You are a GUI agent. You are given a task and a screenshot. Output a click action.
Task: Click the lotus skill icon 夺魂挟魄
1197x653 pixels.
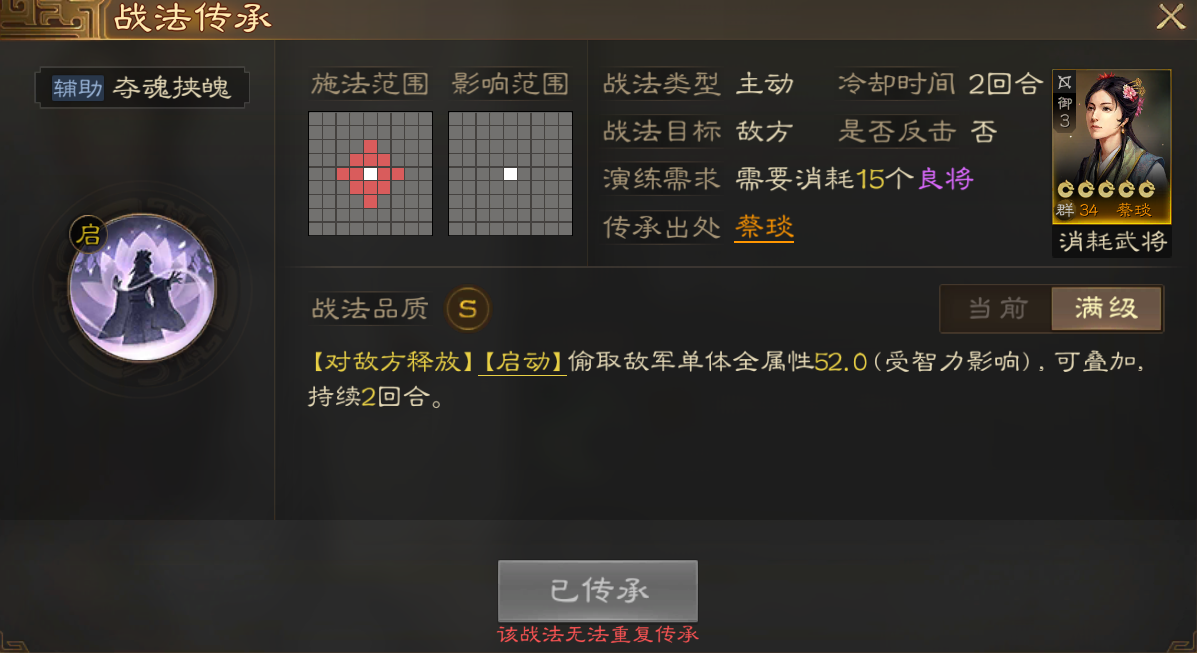(x=143, y=288)
